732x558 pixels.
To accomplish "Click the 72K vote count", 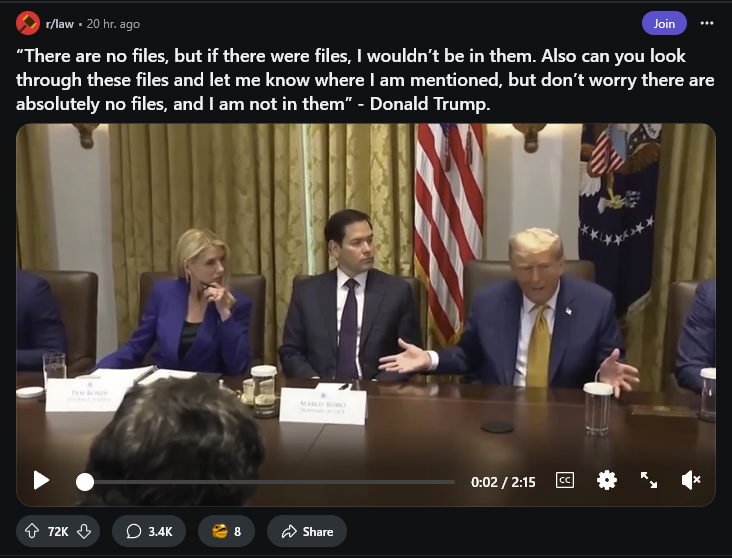I will (58, 532).
